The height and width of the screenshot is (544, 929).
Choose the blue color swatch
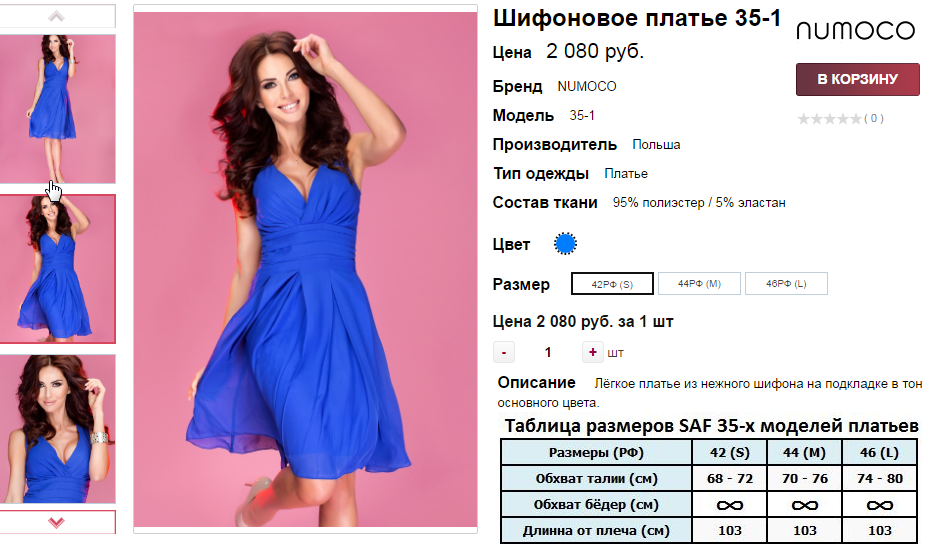click(565, 244)
